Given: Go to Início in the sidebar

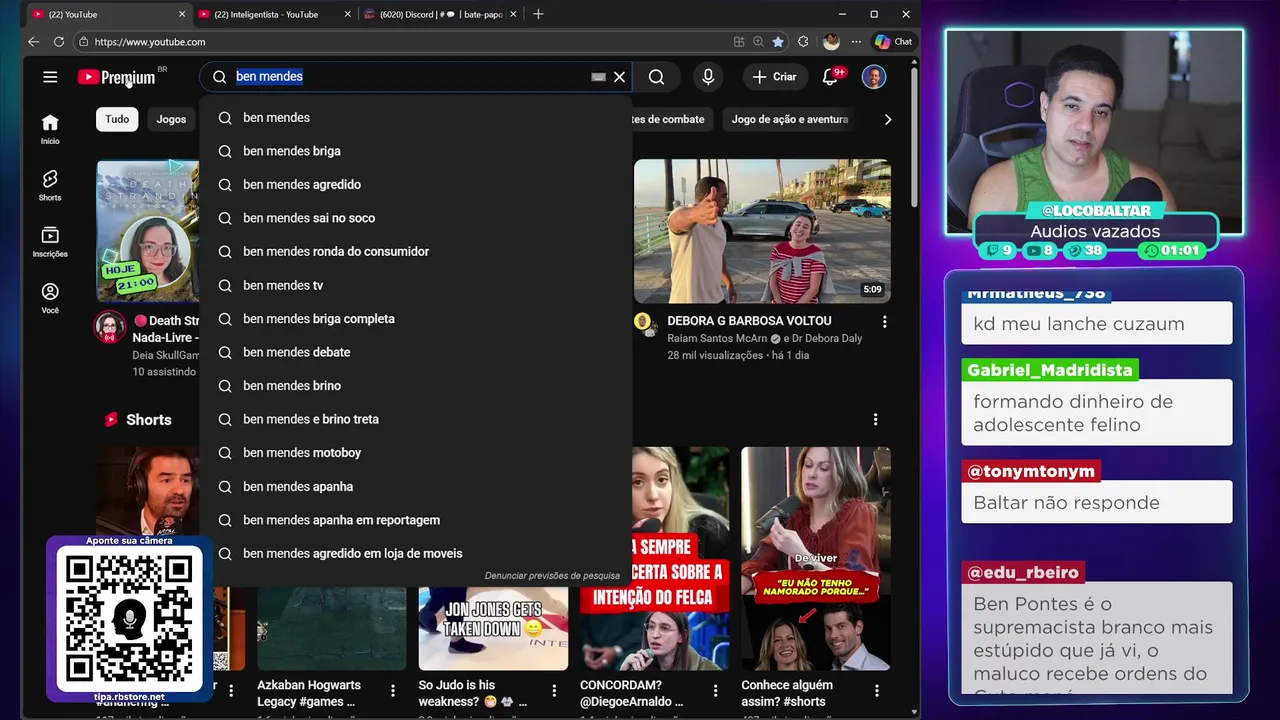Looking at the screenshot, I should tap(50, 129).
